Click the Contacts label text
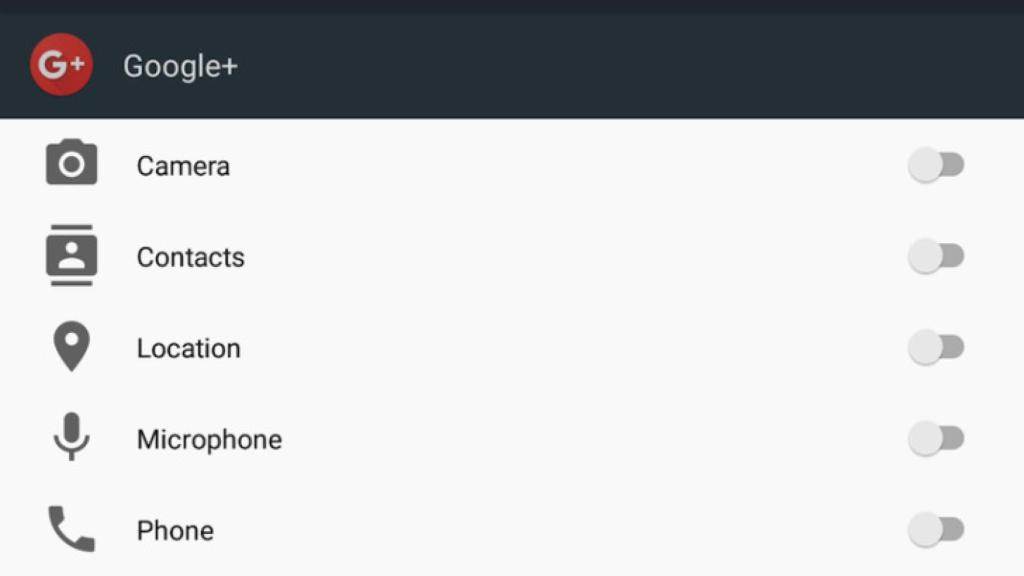The height and width of the screenshot is (576, 1024). (x=190, y=257)
